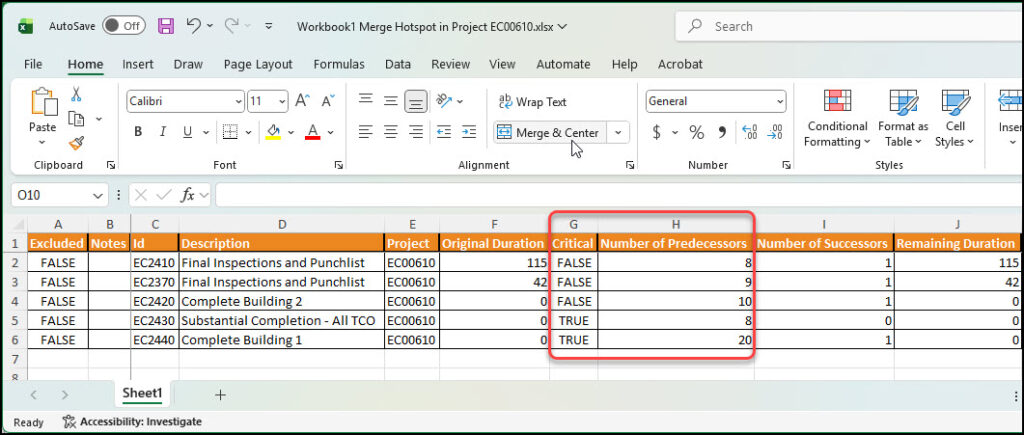The image size is (1024, 435).
Task: Click the Paste clipboard icon
Action: 43,102
